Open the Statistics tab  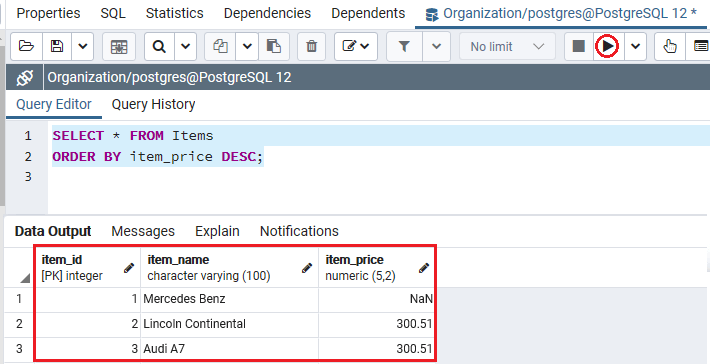point(174,13)
